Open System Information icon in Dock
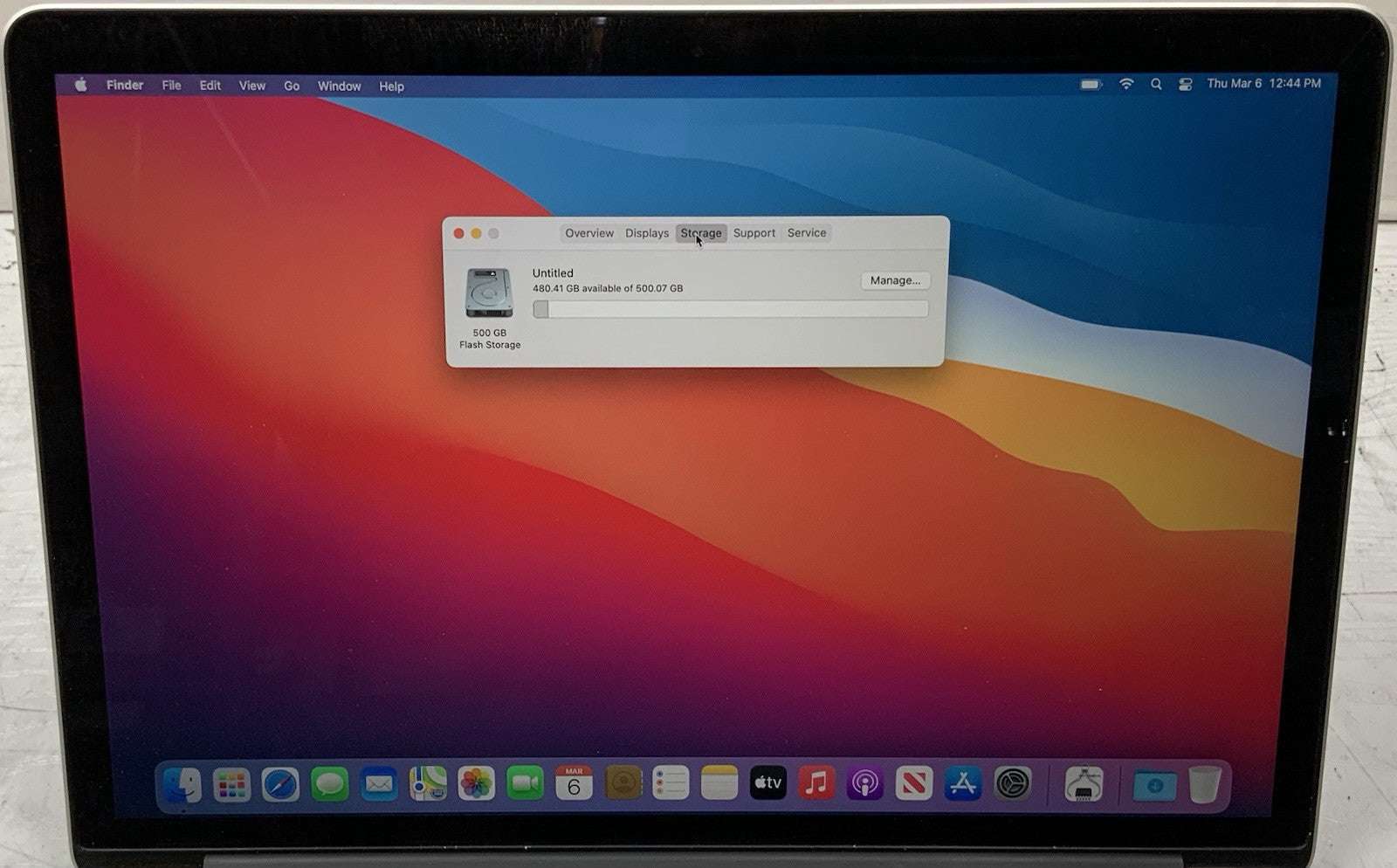The width and height of the screenshot is (1397, 868). pos(1084,784)
